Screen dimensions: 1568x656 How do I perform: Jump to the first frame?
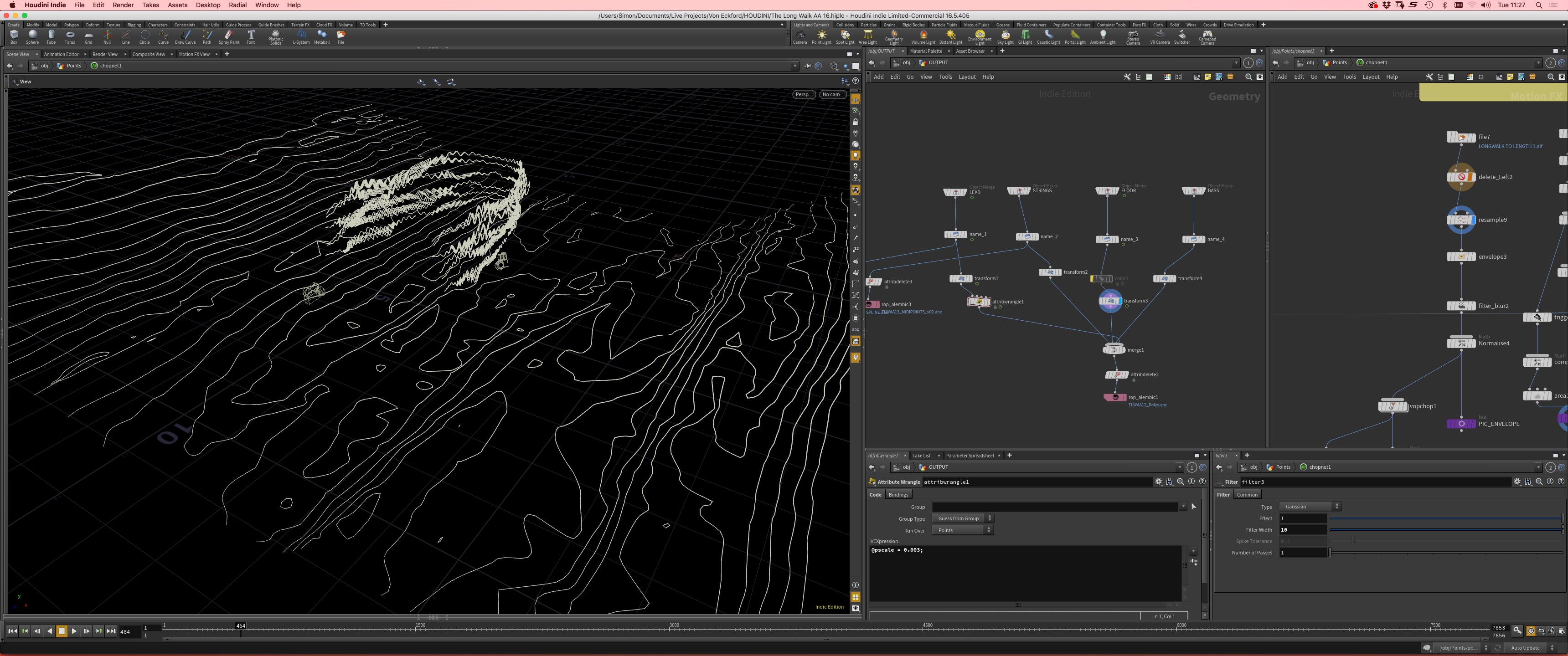tap(12, 631)
